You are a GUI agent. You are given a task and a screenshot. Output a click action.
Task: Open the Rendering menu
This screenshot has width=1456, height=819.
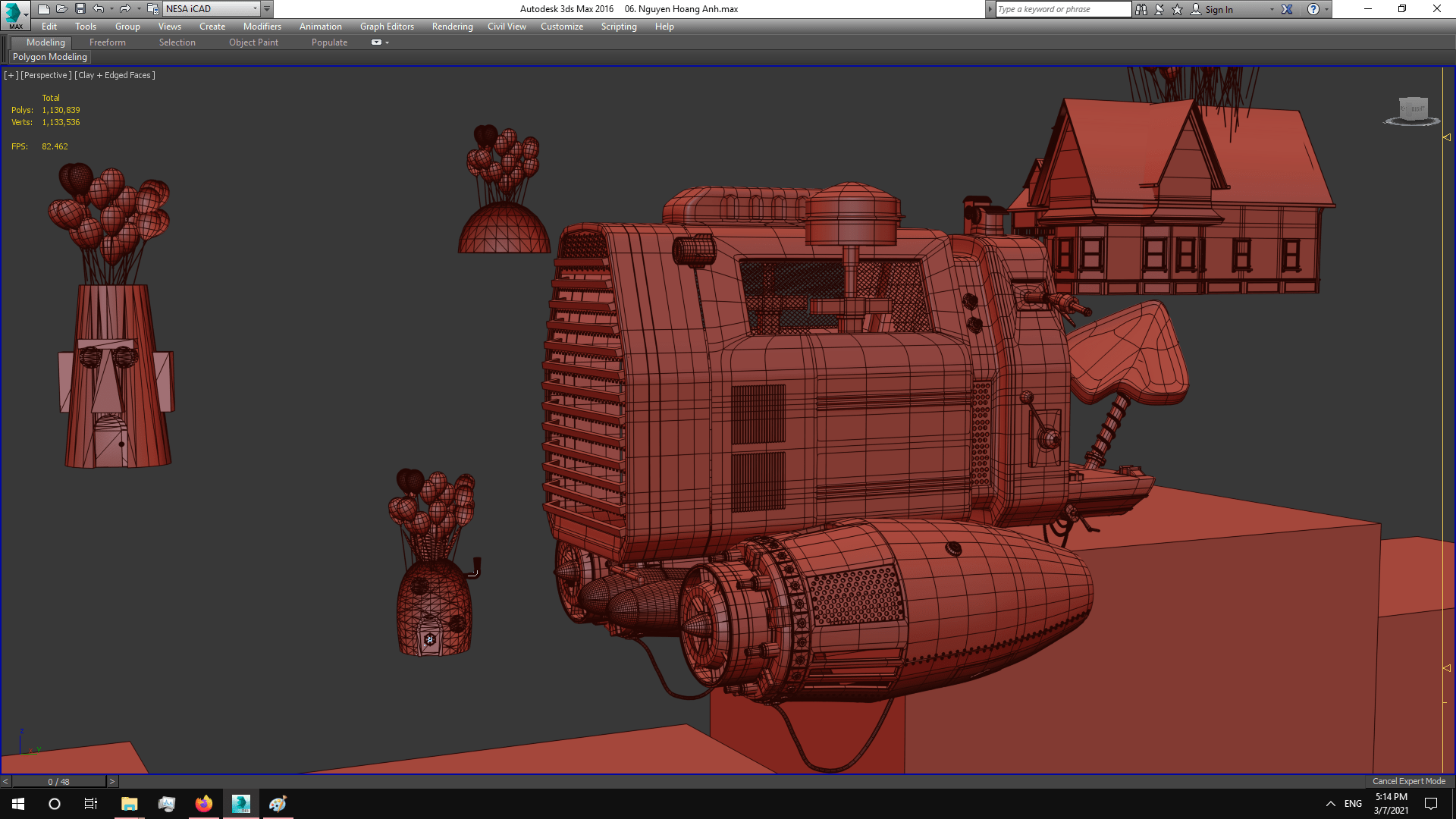(x=452, y=27)
